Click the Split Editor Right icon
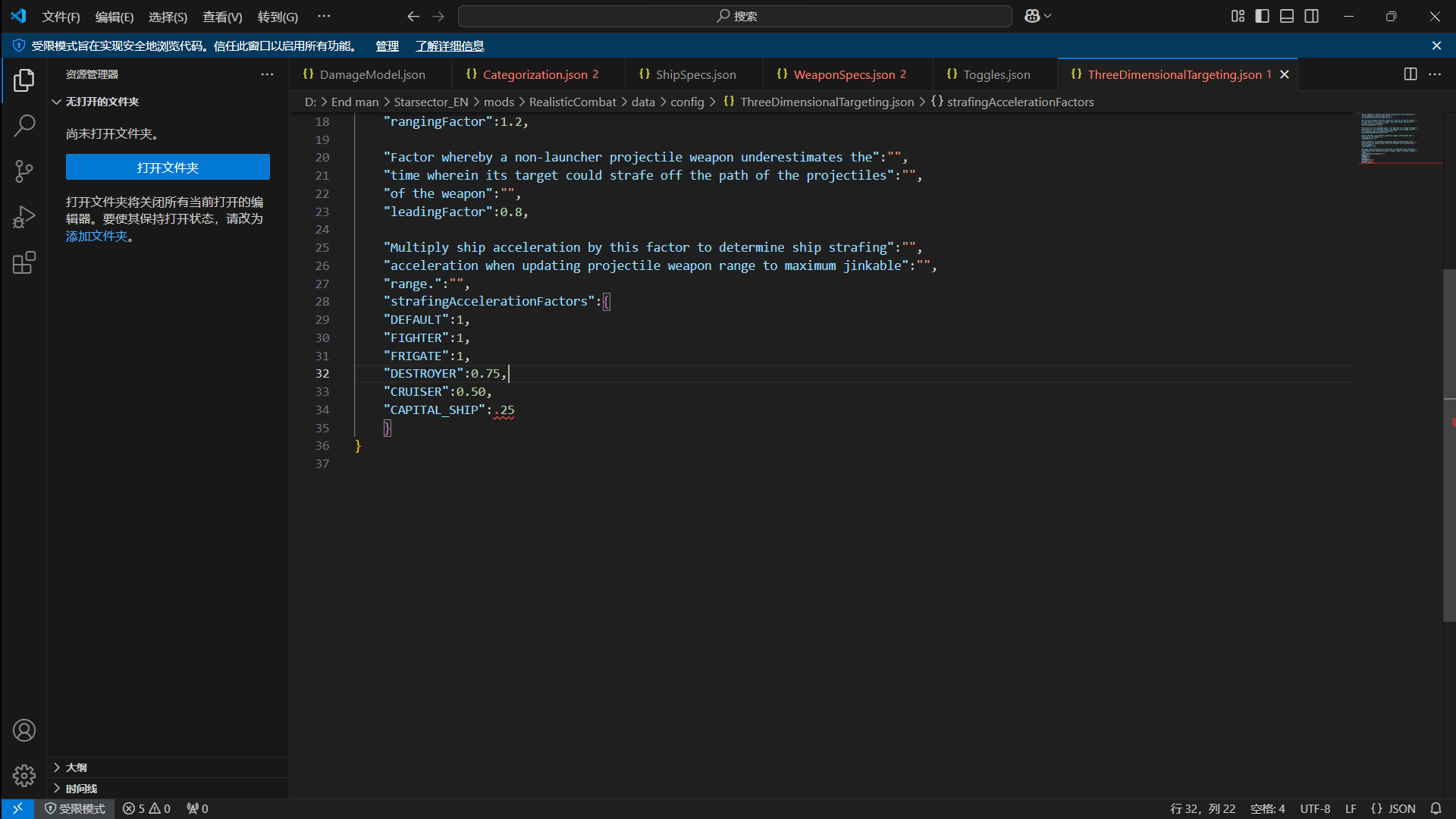1456x819 pixels. point(1410,74)
